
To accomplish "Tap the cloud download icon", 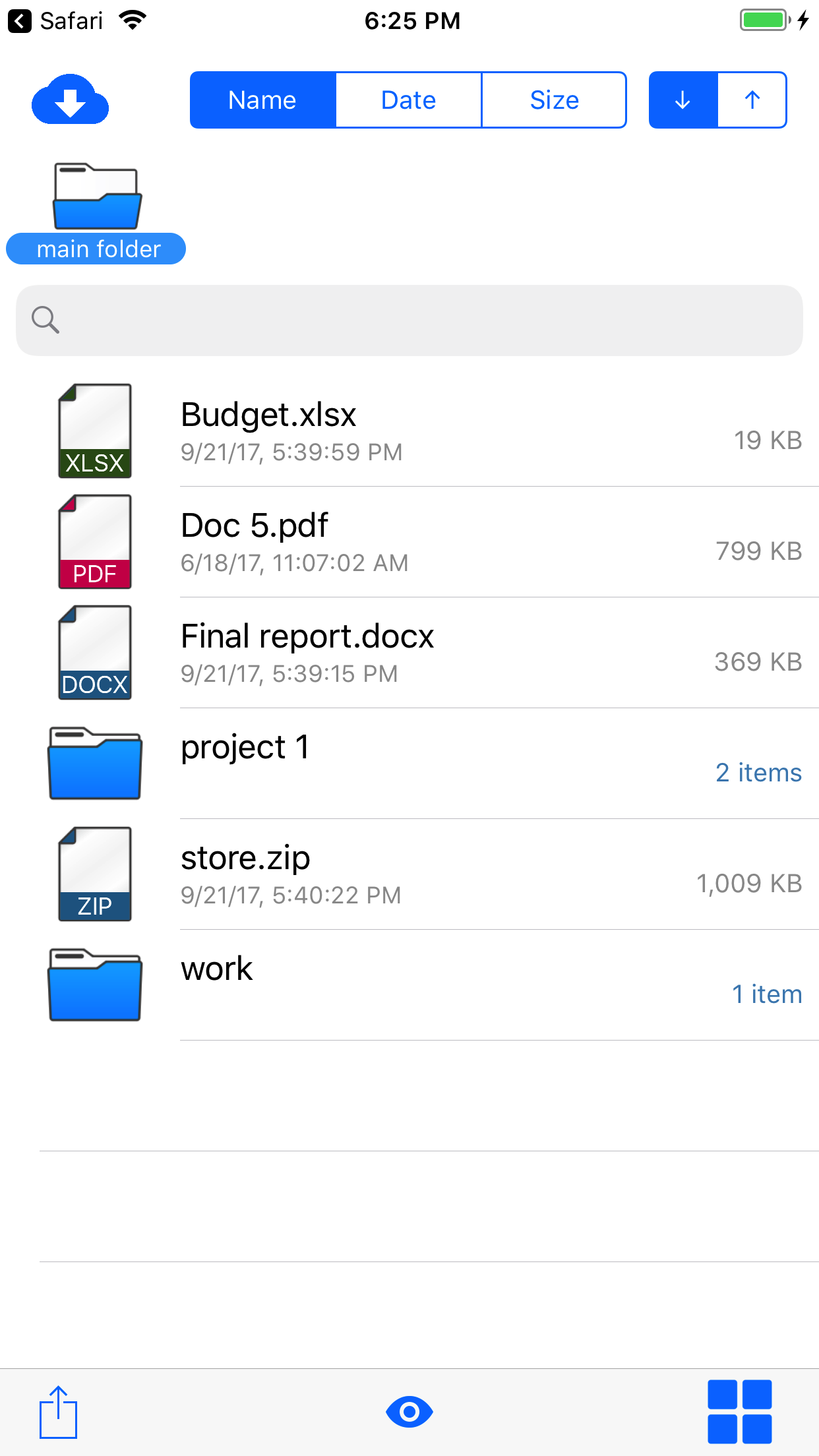I will pos(71,100).
